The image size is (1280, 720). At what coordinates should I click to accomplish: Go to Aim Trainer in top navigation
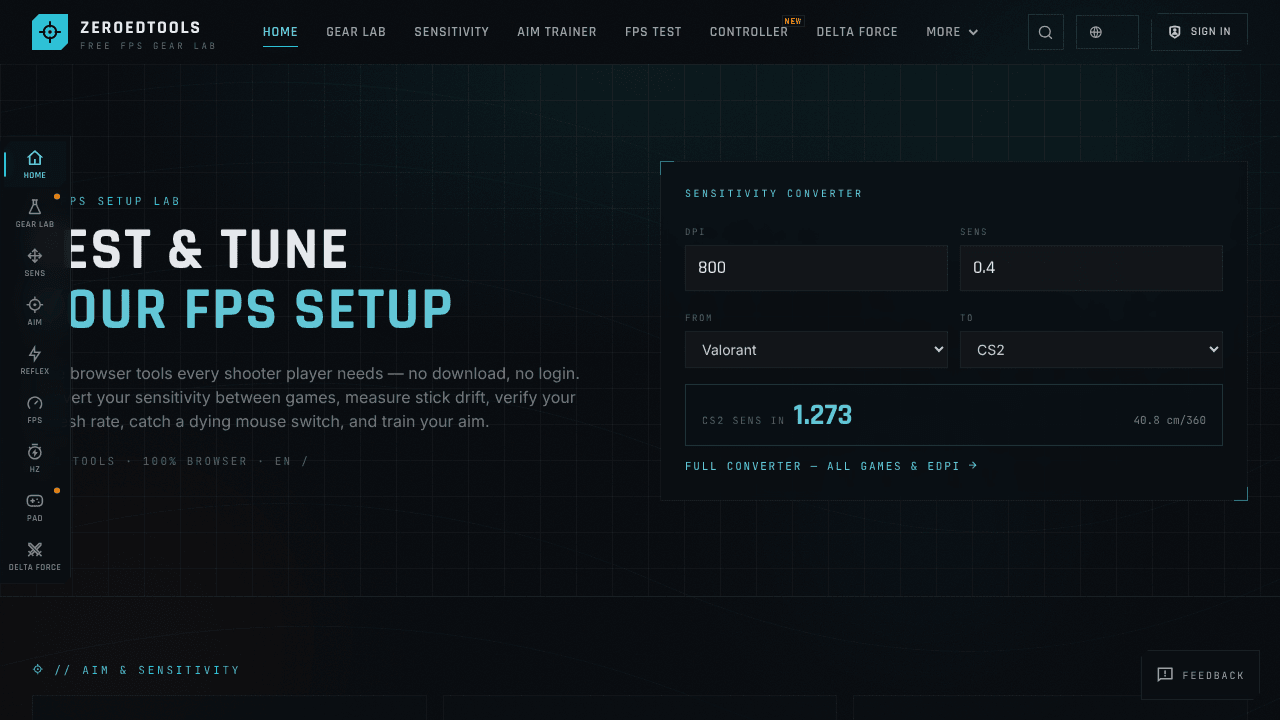click(557, 32)
